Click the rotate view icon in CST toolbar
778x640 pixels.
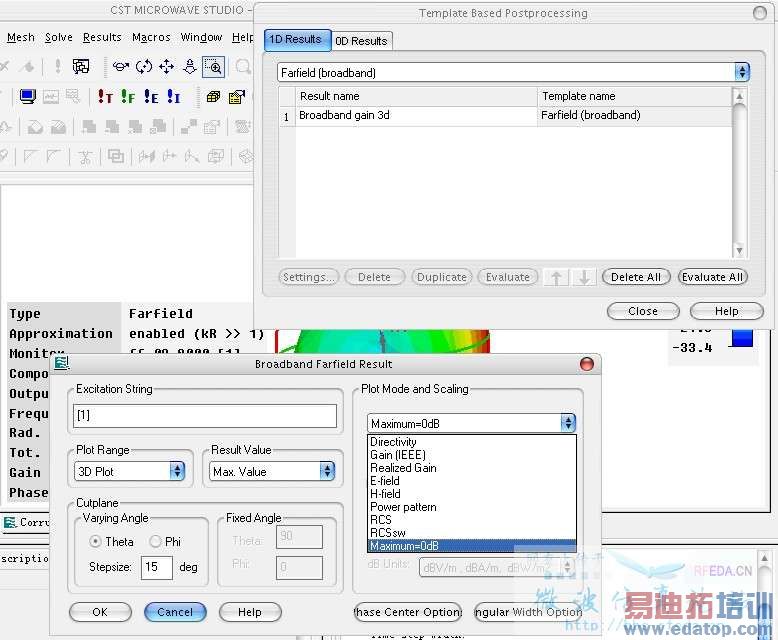pyautogui.click(x=121, y=66)
